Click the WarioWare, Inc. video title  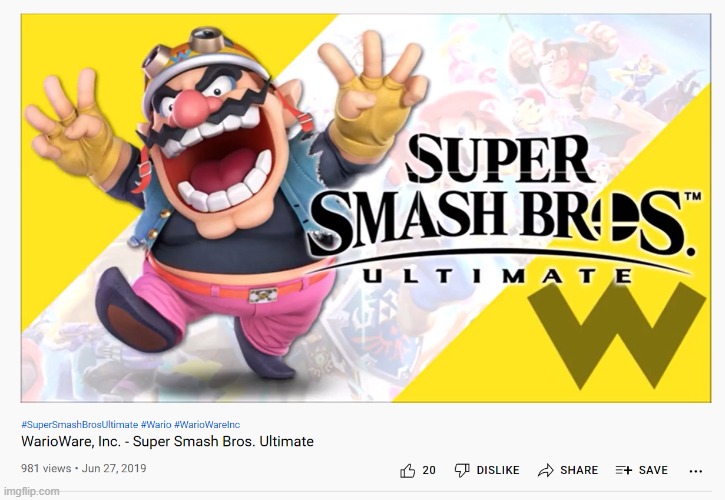pyautogui.click(x=167, y=441)
